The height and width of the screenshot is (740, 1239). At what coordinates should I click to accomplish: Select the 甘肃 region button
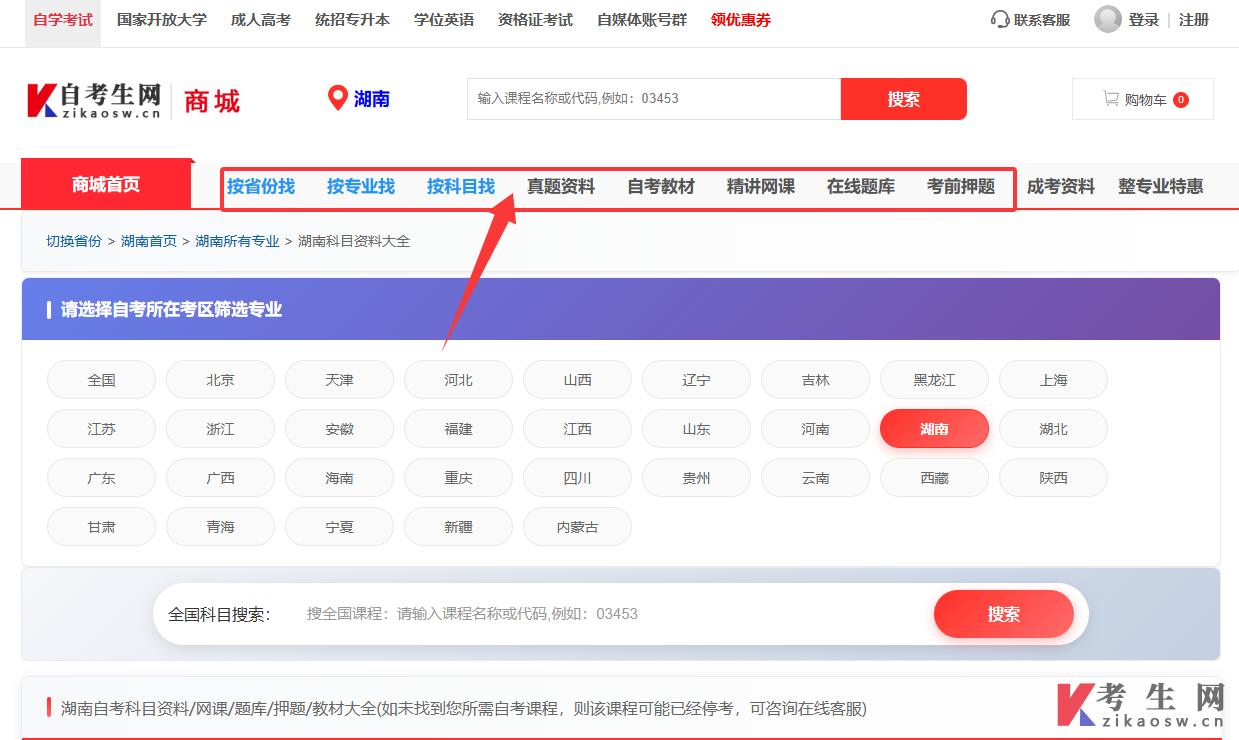101,527
